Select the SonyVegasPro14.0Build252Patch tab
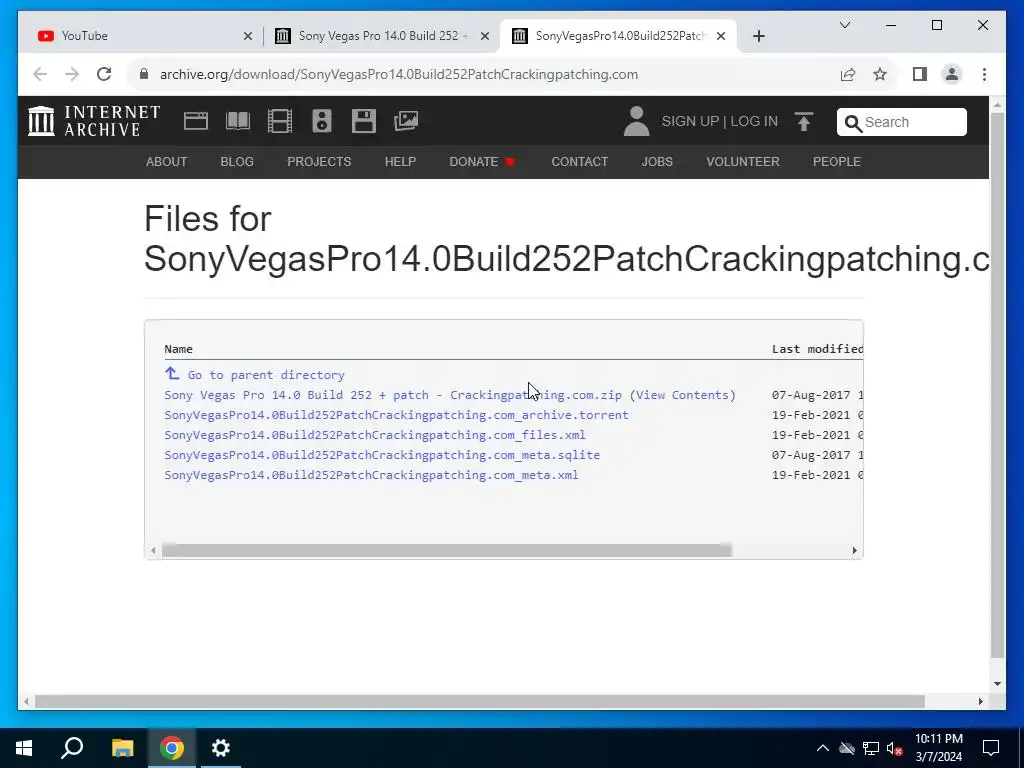 tap(618, 36)
